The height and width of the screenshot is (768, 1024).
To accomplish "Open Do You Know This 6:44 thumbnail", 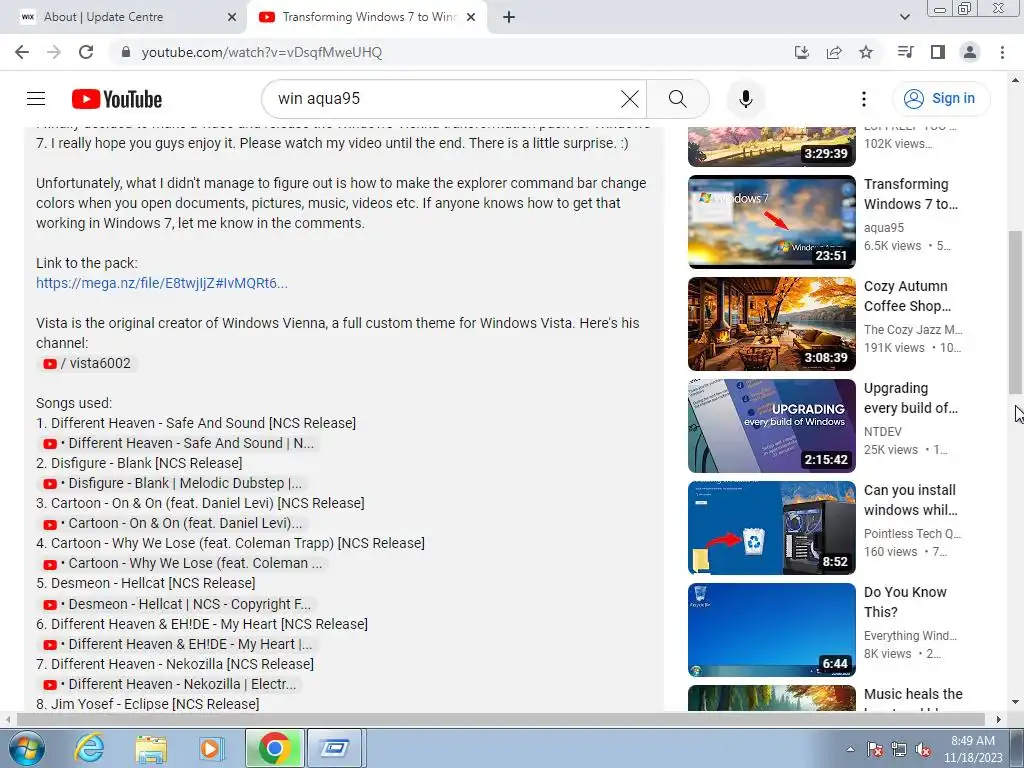I will pos(771,630).
